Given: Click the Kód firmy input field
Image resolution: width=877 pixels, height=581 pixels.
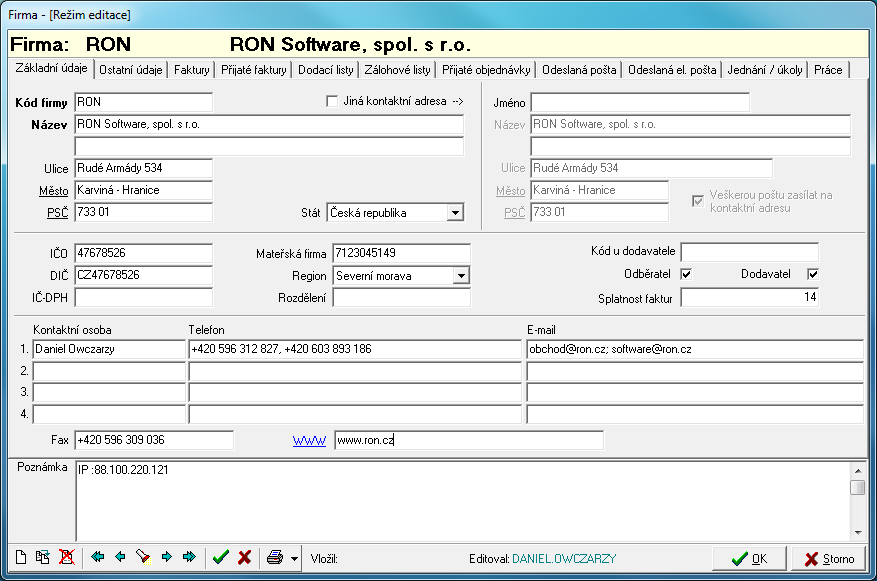Looking at the screenshot, I should tap(144, 102).
